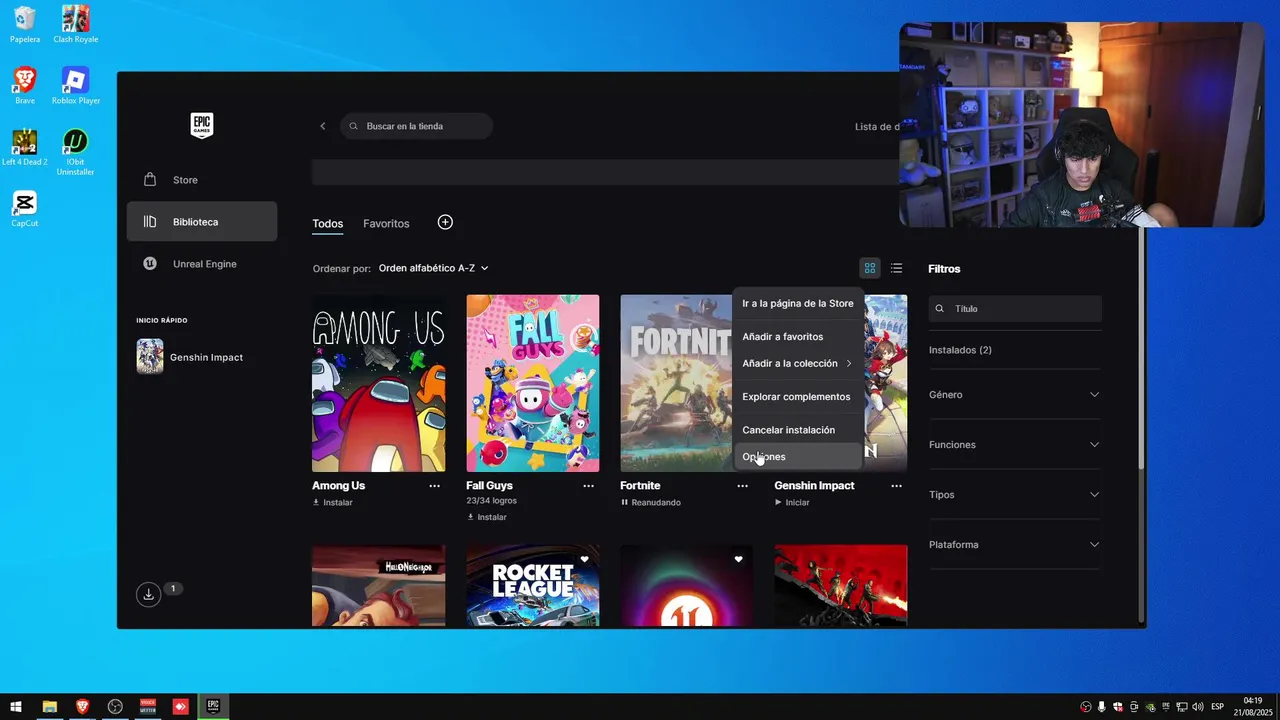Click 'Ir a la página de la Store' menu entry
Viewport: 1280px width, 720px height.
pos(797,303)
